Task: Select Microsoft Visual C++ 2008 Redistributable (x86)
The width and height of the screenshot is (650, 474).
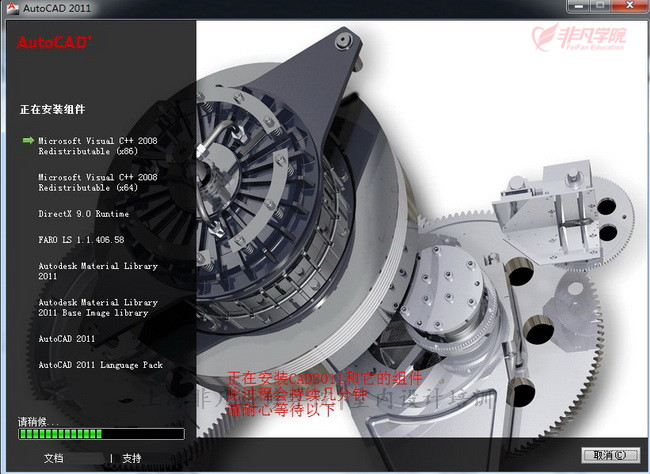Action: (x=98, y=146)
